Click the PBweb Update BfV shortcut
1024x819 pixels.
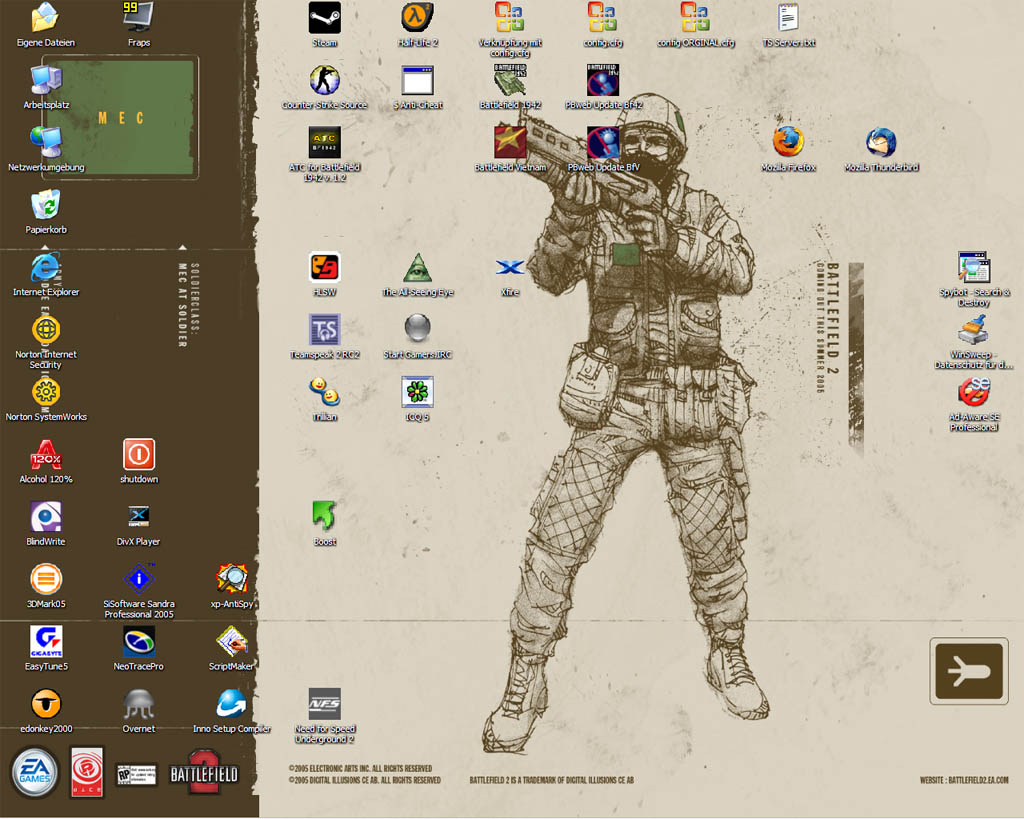(603, 142)
